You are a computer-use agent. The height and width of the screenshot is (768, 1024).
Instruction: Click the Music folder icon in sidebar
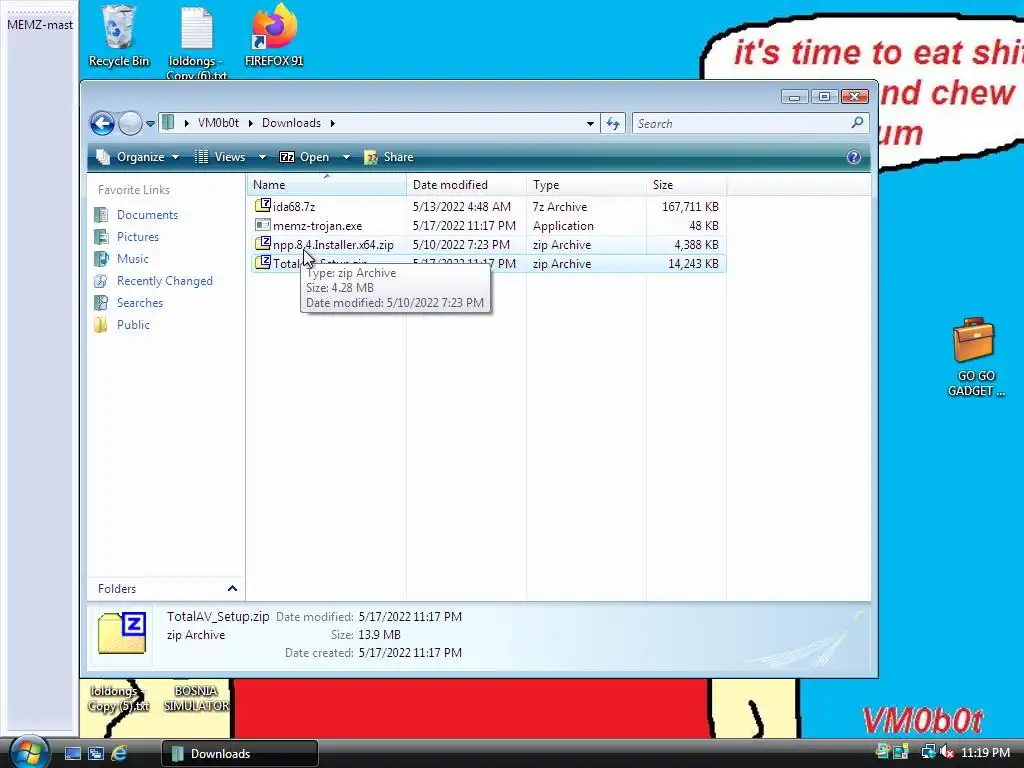pyautogui.click(x=101, y=259)
